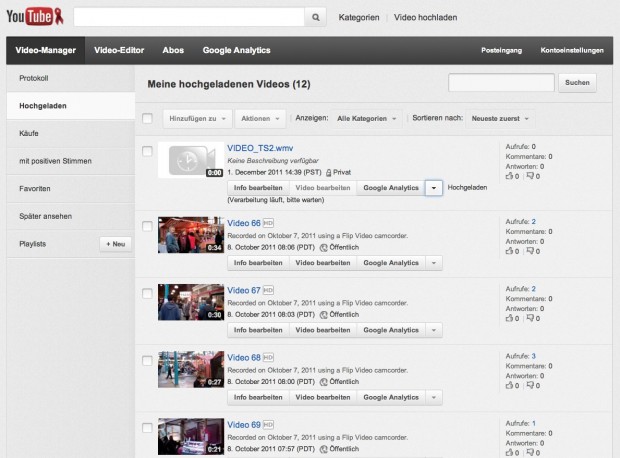This screenshot has width=620, height=458.
Task: Click thumbs-down icon for VIDEO_TS2.wmv
Action: coord(531,176)
